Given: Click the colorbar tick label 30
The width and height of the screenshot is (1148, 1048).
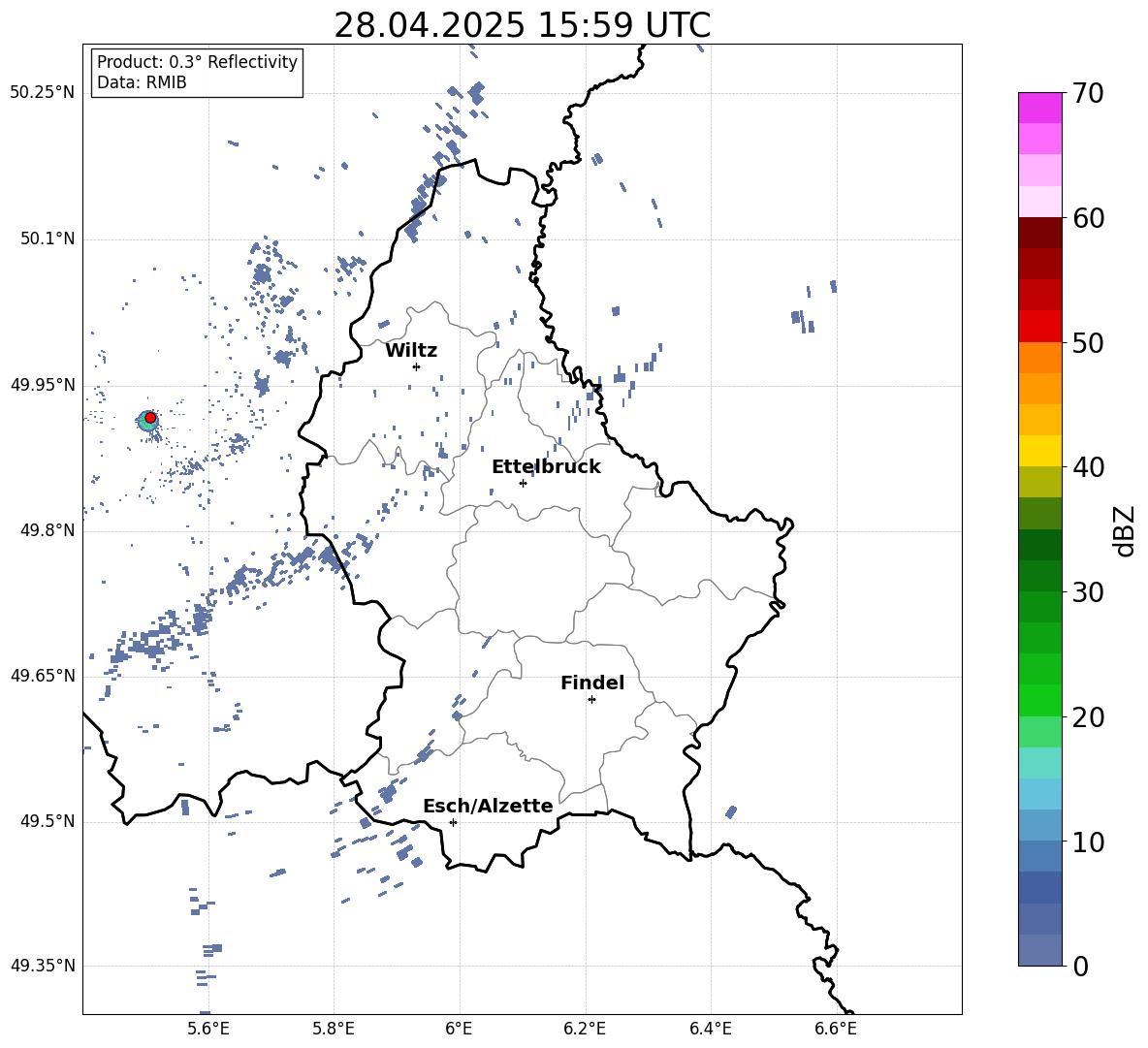Looking at the screenshot, I should tap(1089, 592).
